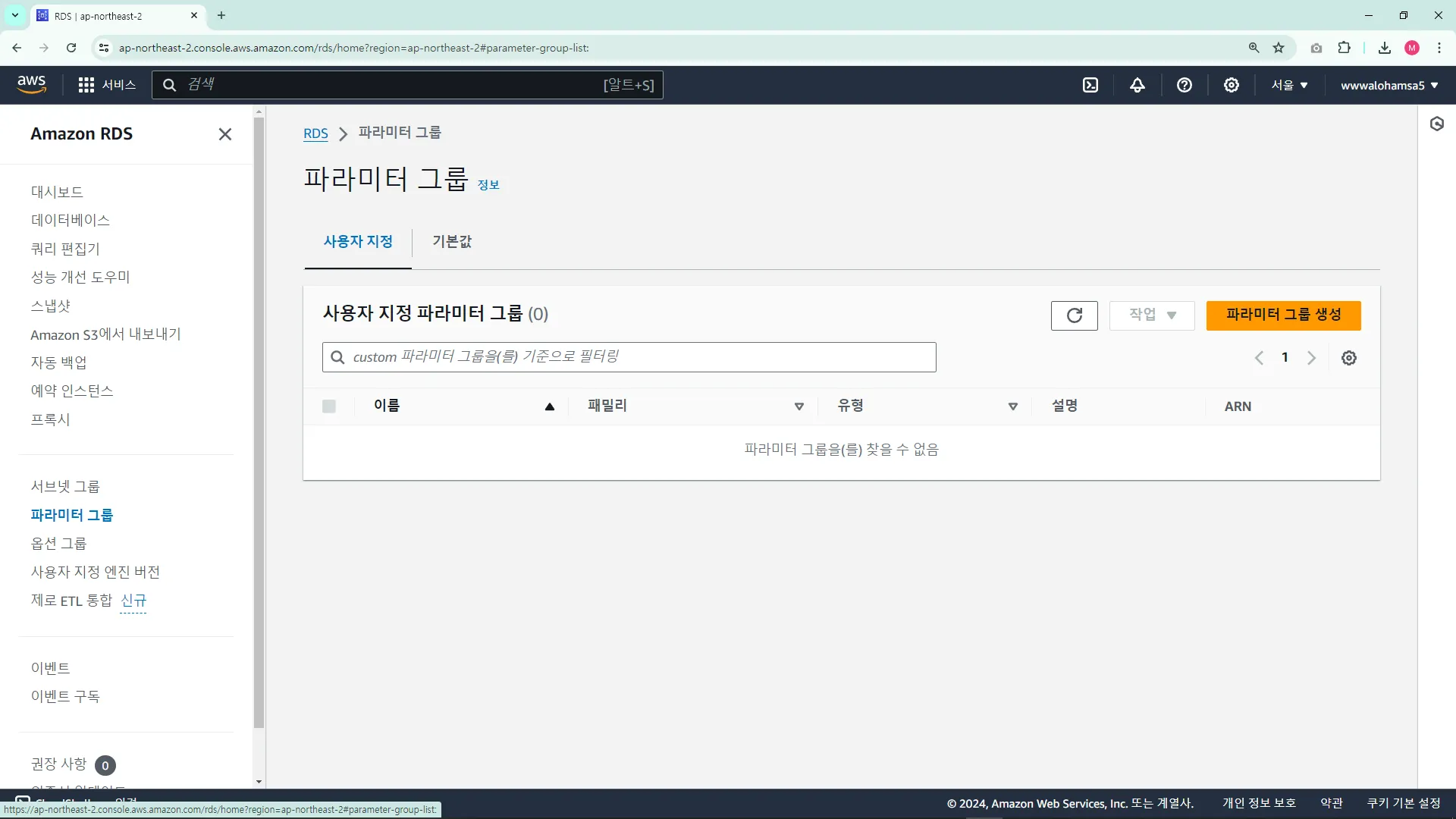Image resolution: width=1456 pixels, height=819 pixels.
Task: Open table preferences gear icon
Action: click(1349, 358)
